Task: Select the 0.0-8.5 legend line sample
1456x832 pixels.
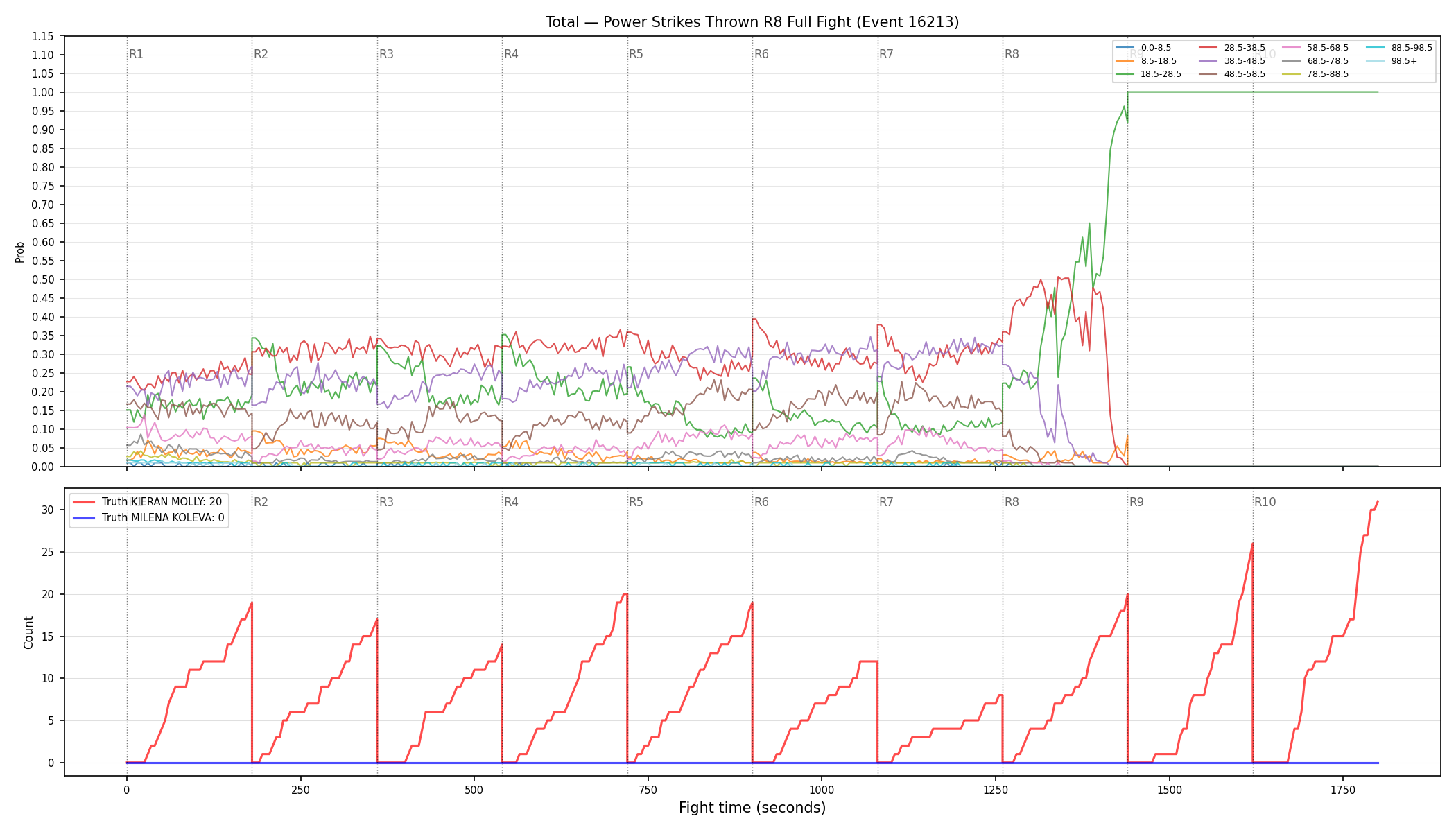Action: point(1125,48)
